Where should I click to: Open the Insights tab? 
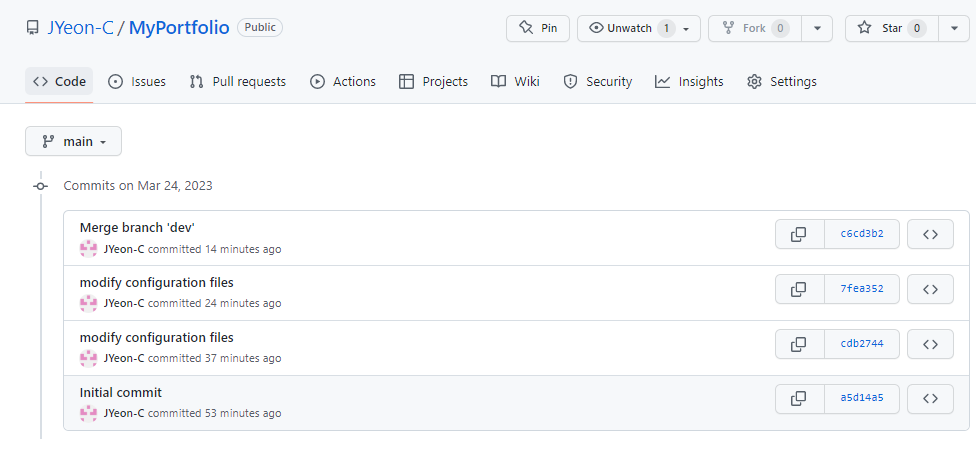point(689,82)
